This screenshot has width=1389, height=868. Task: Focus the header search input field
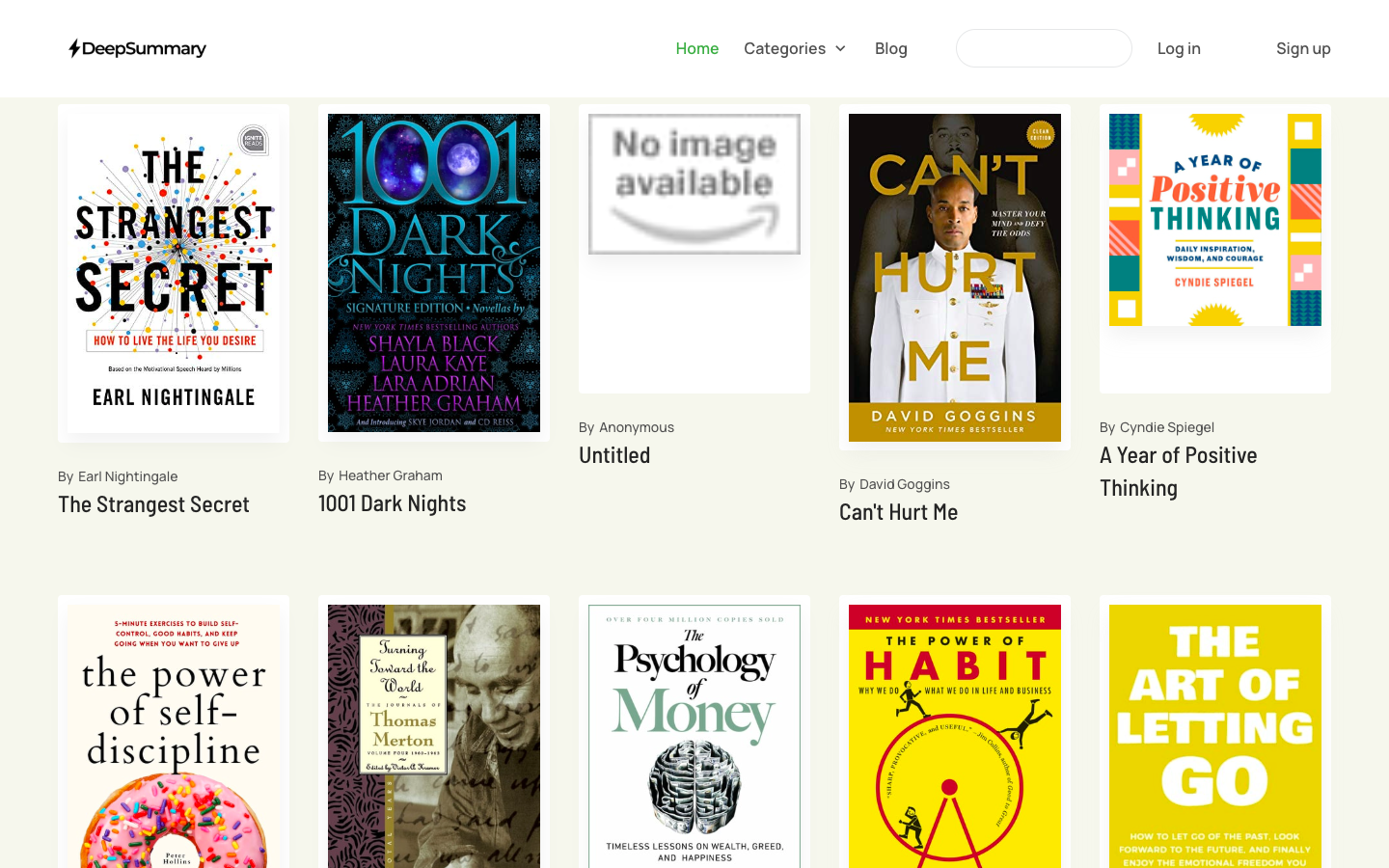(x=1044, y=48)
